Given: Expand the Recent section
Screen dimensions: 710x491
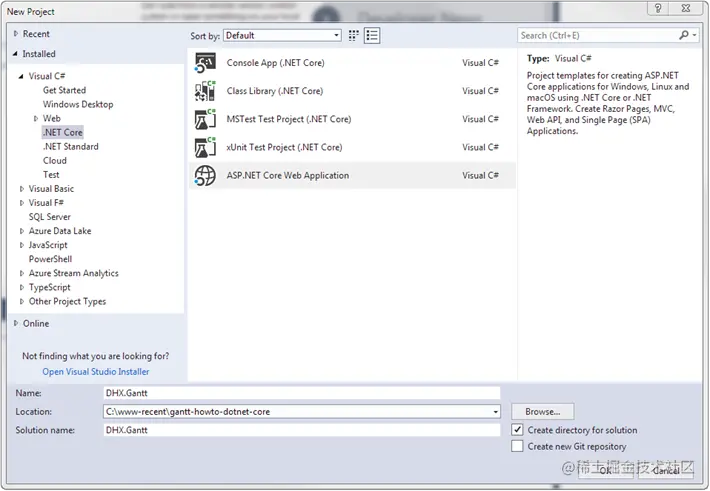Looking at the screenshot, I should click(x=16, y=34).
